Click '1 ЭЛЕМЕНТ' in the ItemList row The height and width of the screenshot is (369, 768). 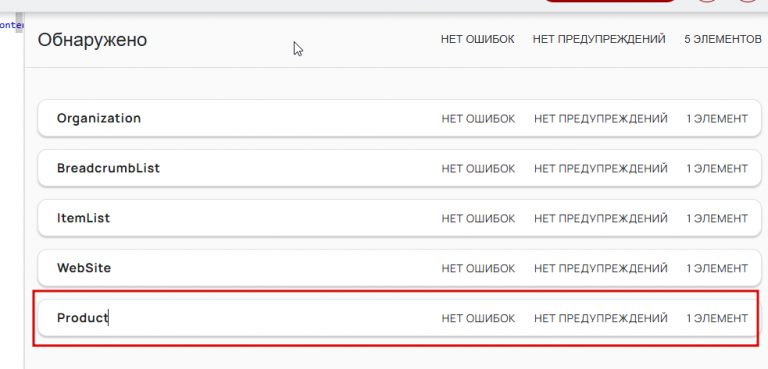pyautogui.click(x=717, y=219)
